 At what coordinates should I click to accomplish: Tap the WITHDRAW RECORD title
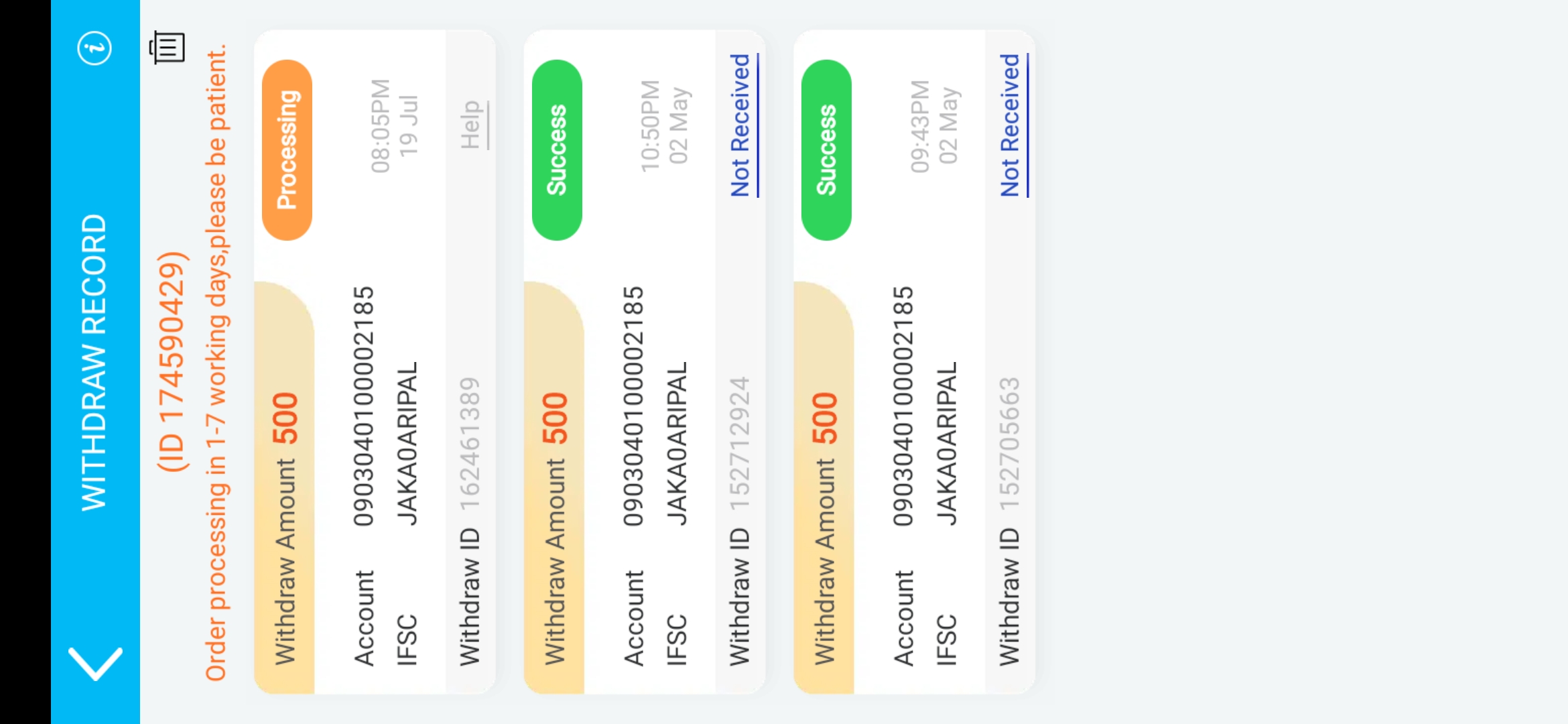point(94,362)
